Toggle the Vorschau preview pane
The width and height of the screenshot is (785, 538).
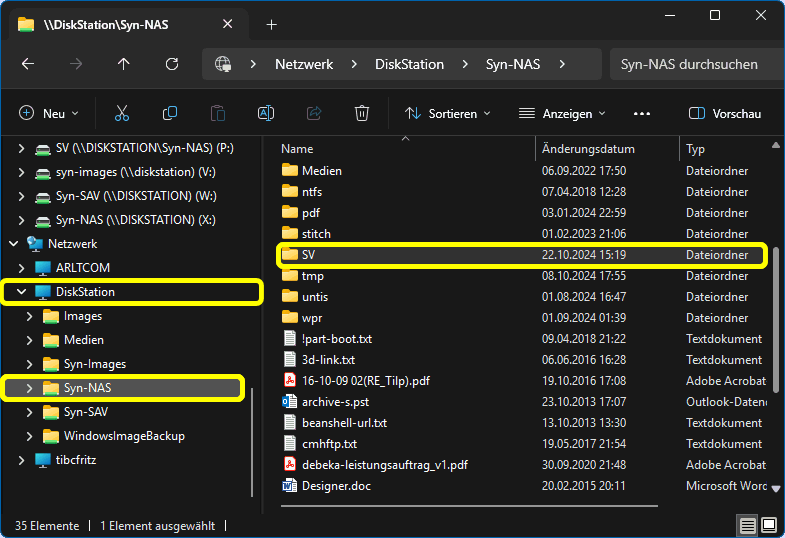[725, 114]
